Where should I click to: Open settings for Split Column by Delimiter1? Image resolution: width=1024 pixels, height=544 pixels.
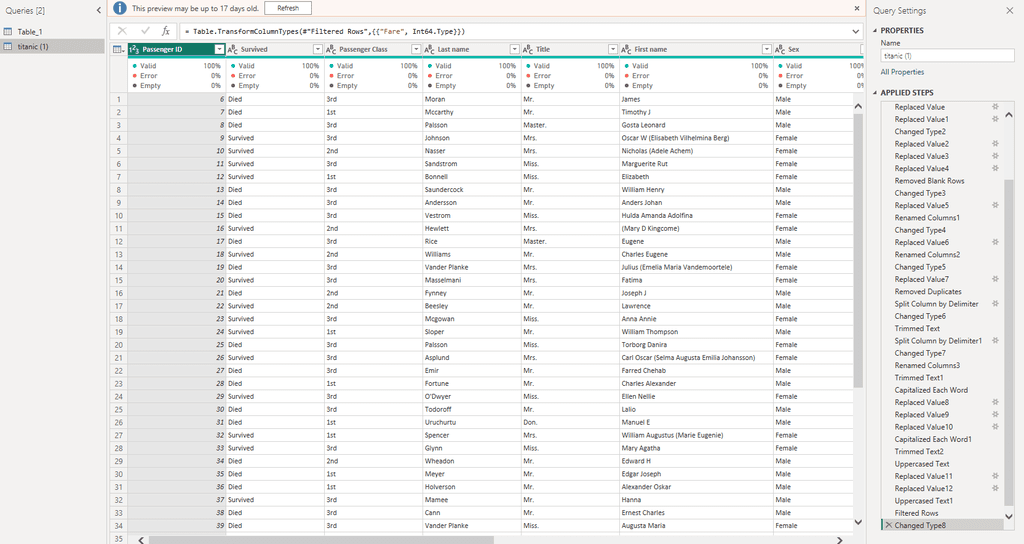(995, 341)
